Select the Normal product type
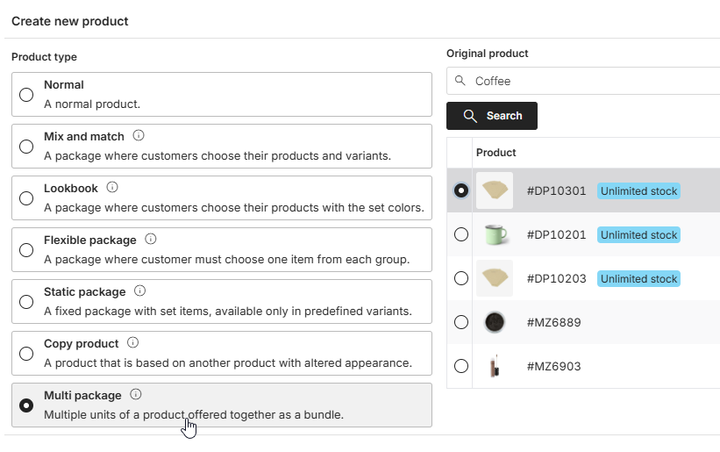 pyautogui.click(x=26, y=94)
